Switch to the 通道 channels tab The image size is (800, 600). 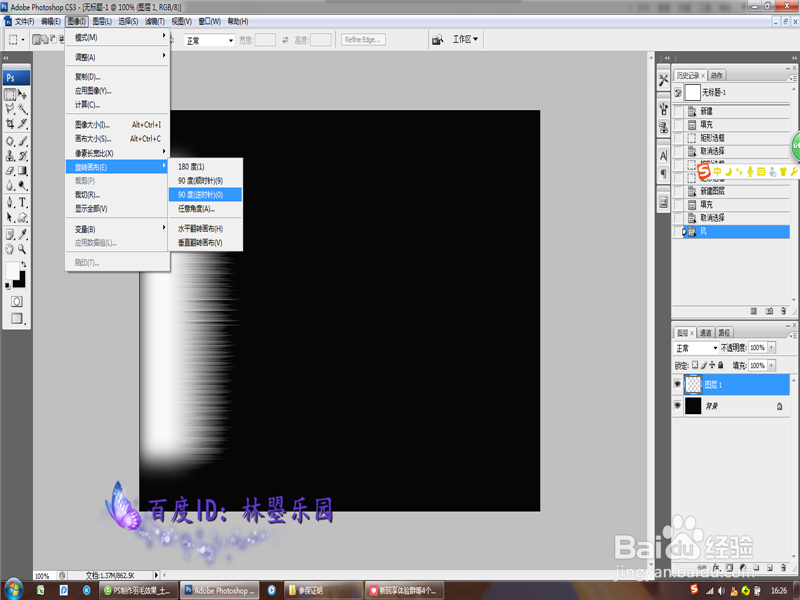706,333
